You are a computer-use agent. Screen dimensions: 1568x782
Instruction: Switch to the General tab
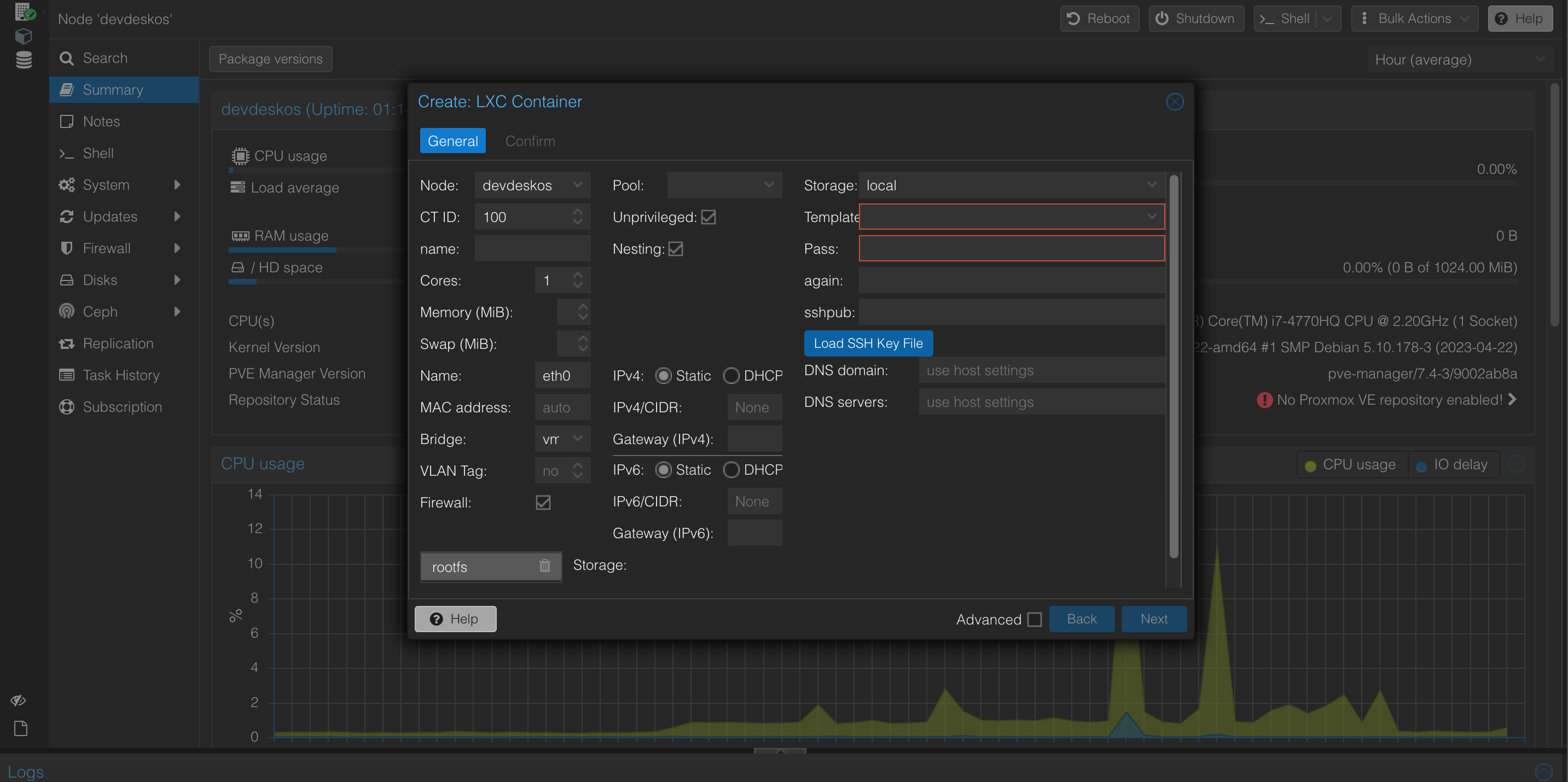tap(452, 141)
